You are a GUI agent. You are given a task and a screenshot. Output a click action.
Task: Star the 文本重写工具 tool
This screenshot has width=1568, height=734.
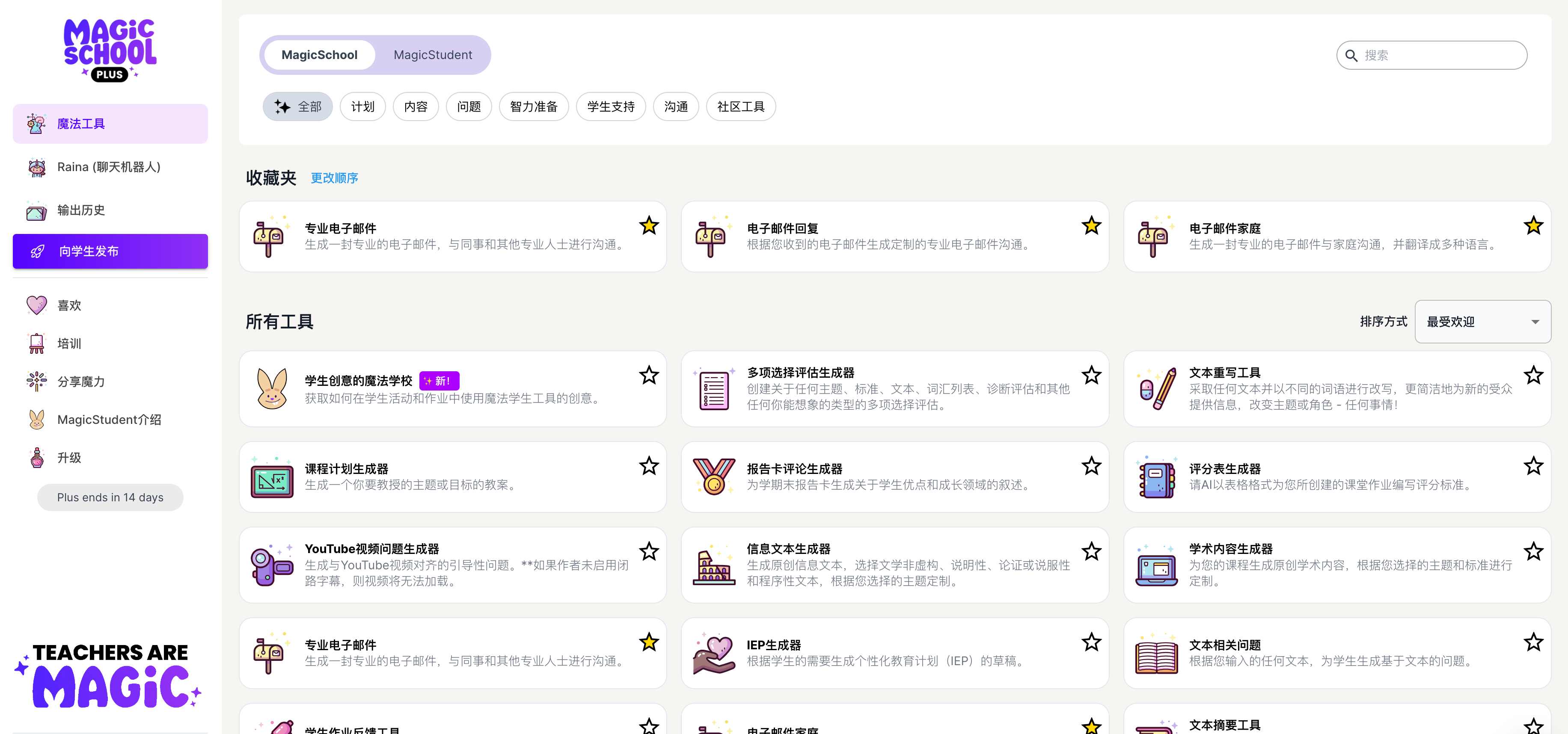pos(1533,376)
